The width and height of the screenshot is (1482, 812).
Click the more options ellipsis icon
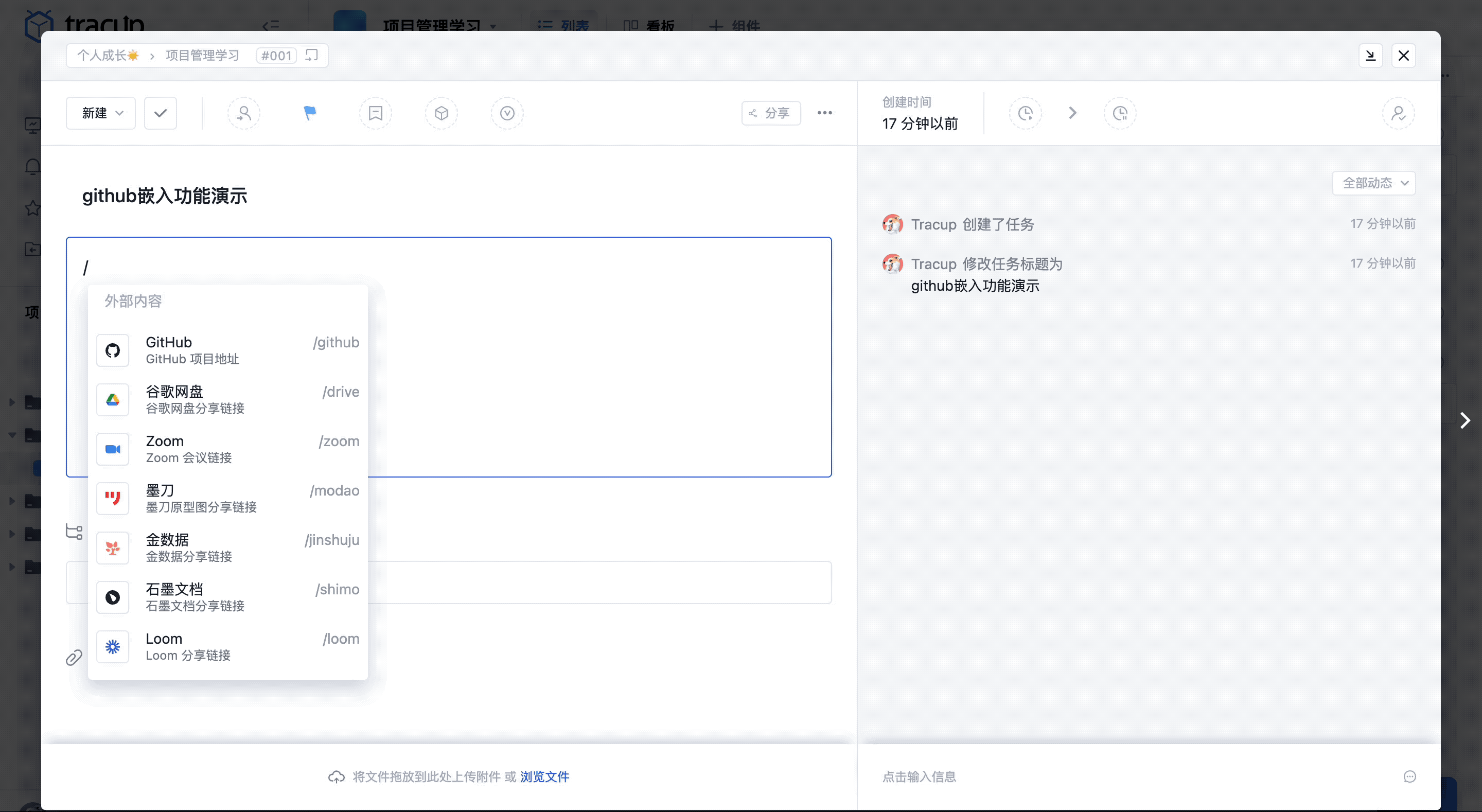824,113
